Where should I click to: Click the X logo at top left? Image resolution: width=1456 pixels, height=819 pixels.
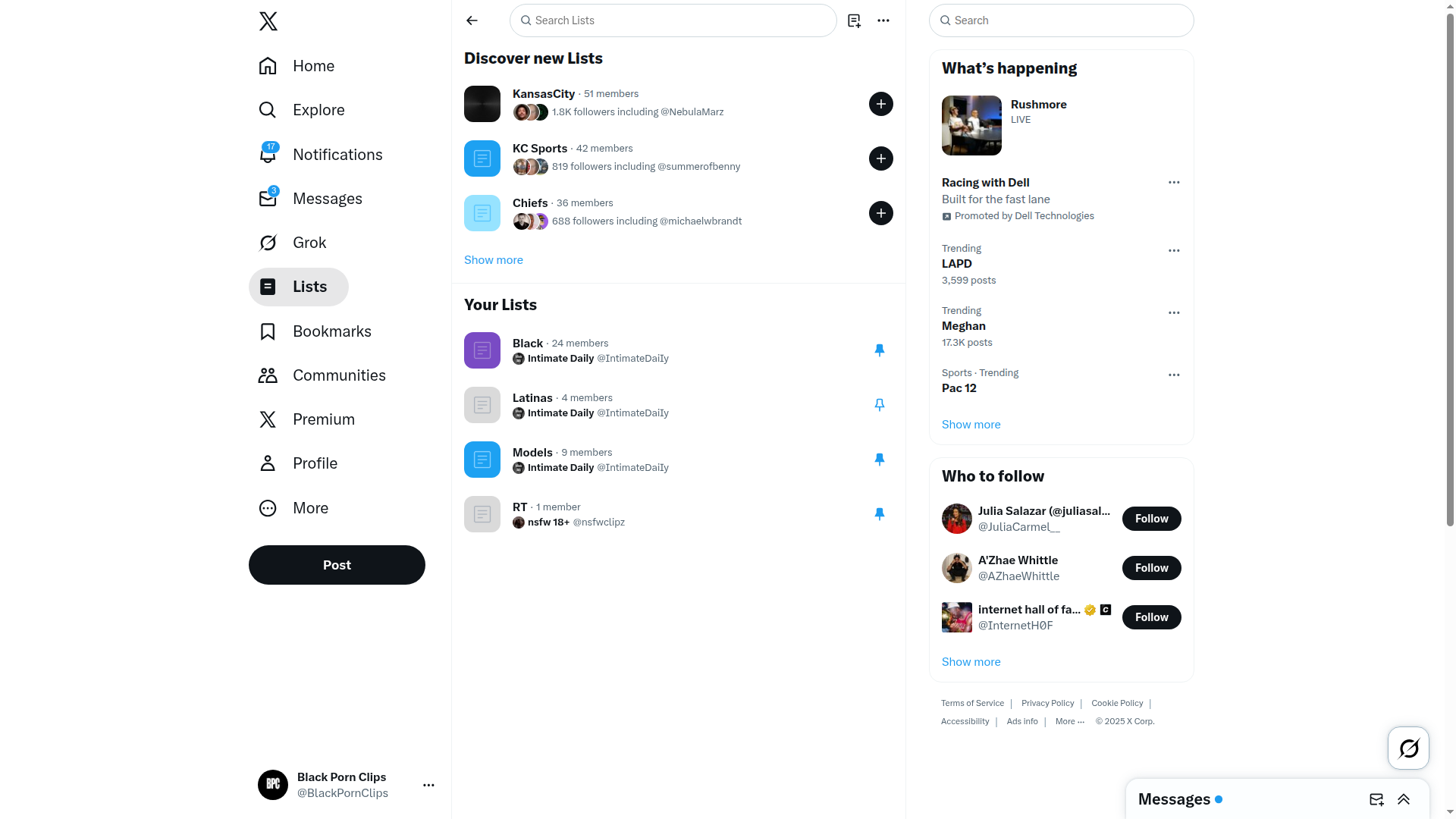(268, 21)
